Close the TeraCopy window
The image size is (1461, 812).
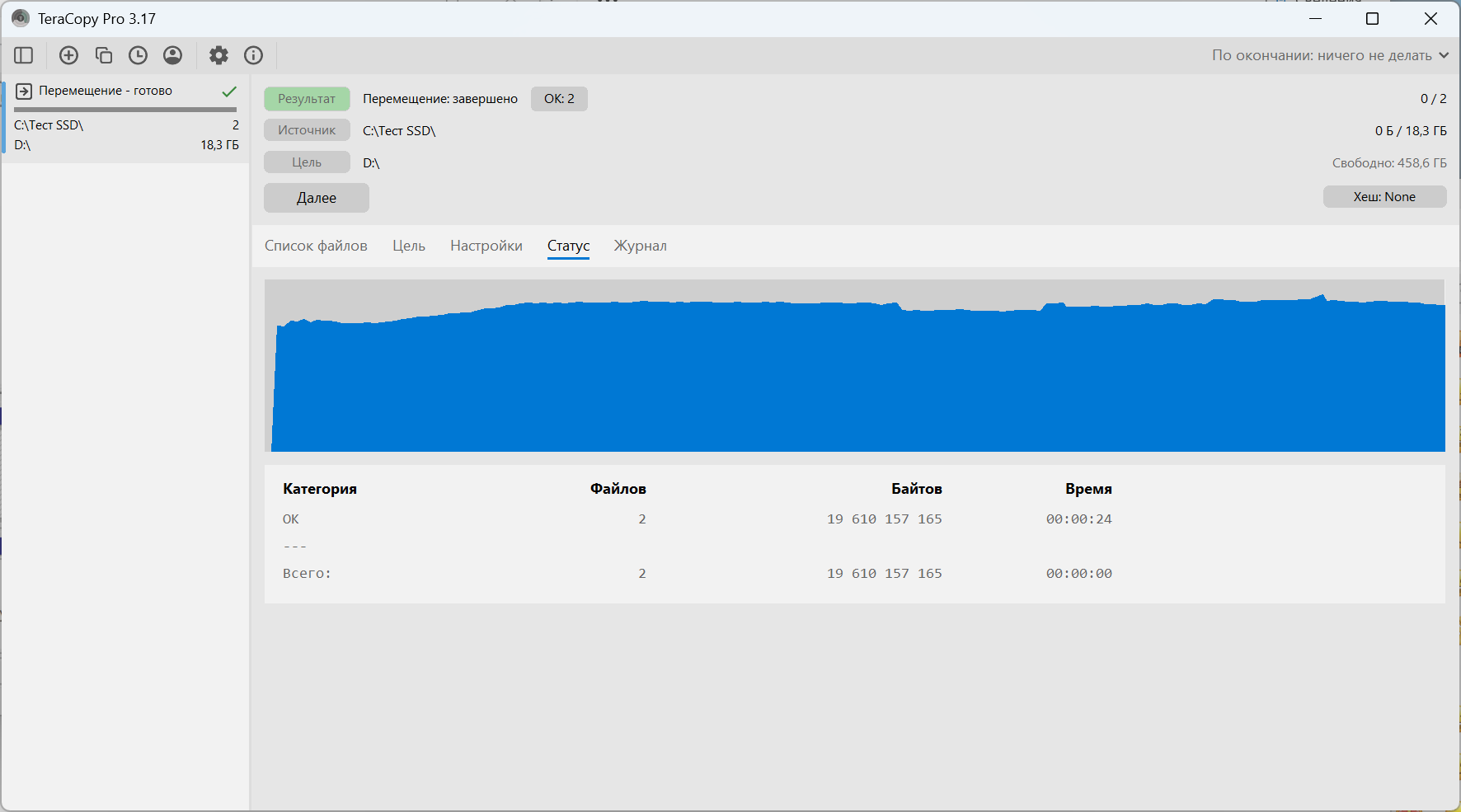1430,18
